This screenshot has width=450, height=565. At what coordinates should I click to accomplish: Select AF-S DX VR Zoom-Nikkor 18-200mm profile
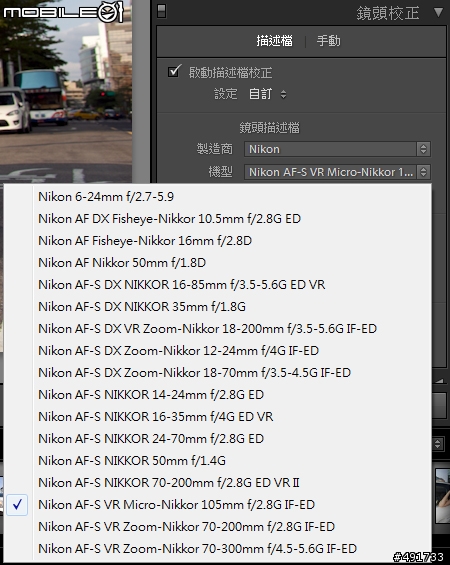[218, 329]
